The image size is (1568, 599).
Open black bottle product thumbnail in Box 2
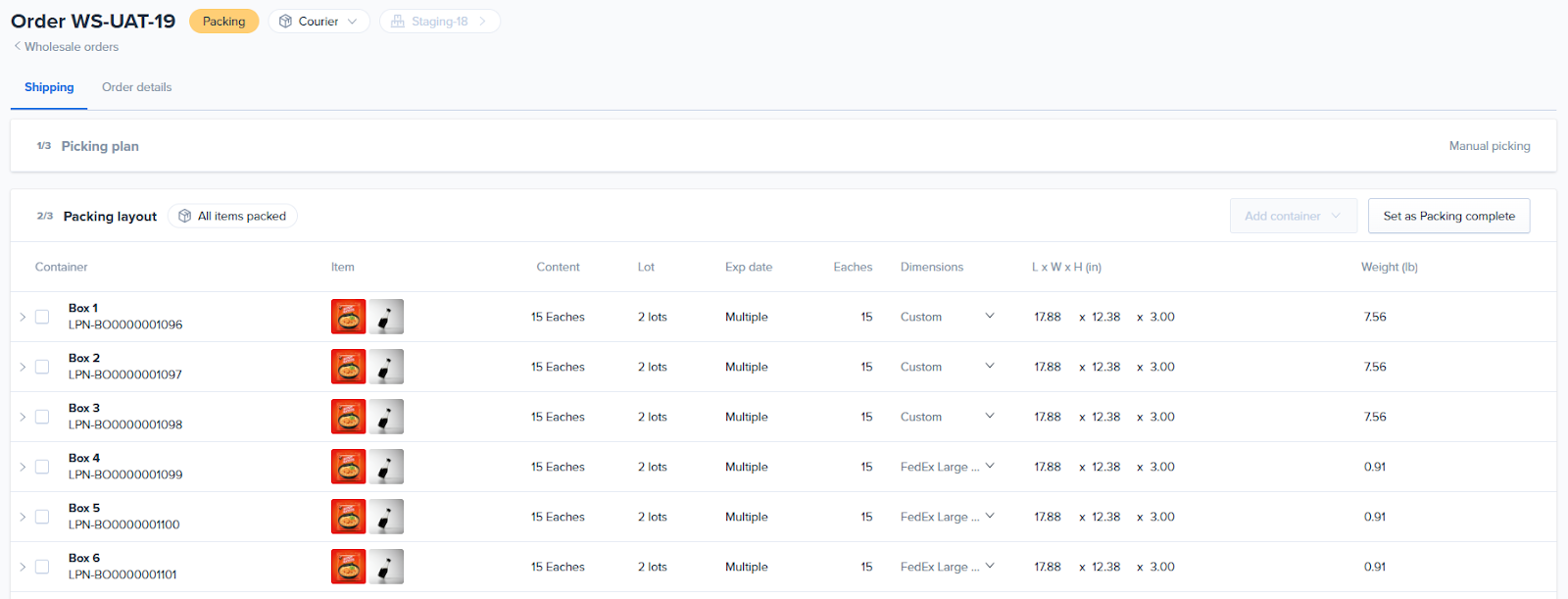coord(386,367)
